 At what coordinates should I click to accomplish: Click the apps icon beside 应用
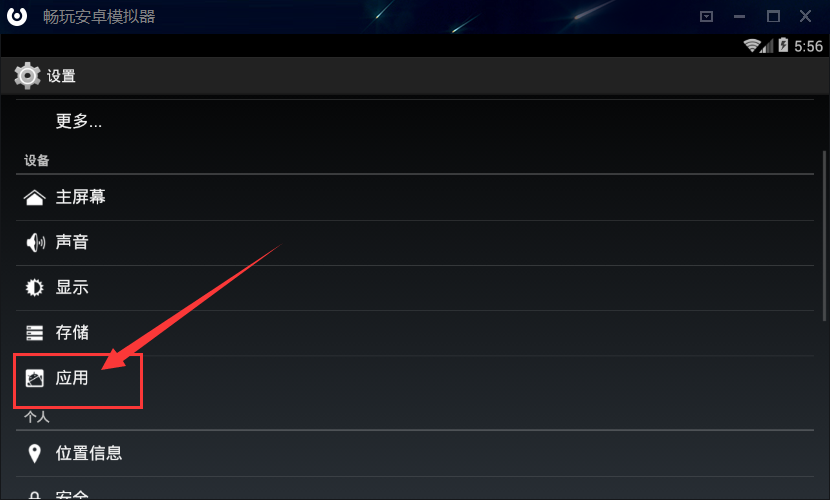[x=34, y=378]
